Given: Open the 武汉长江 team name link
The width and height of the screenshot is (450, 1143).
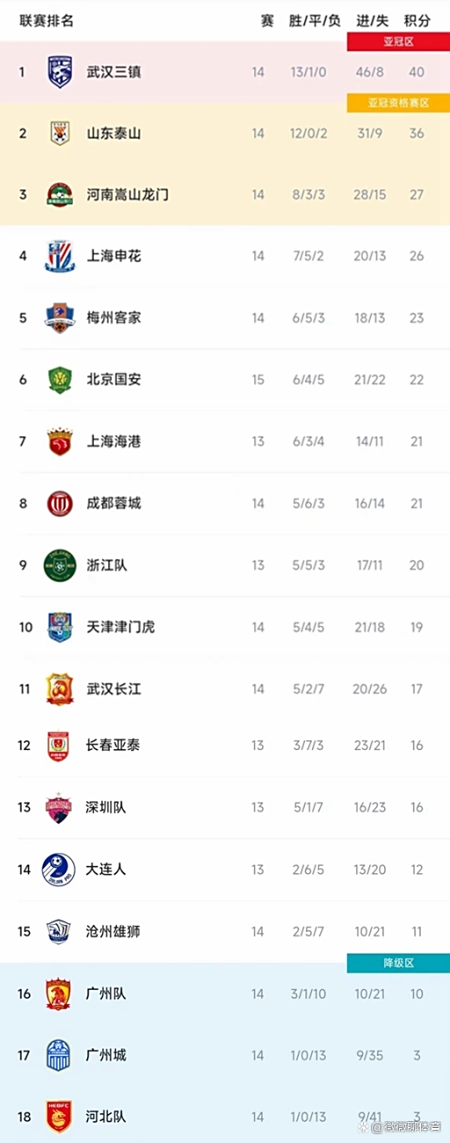Looking at the screenshot, I should pyautogui.click(x=114, y=689).
